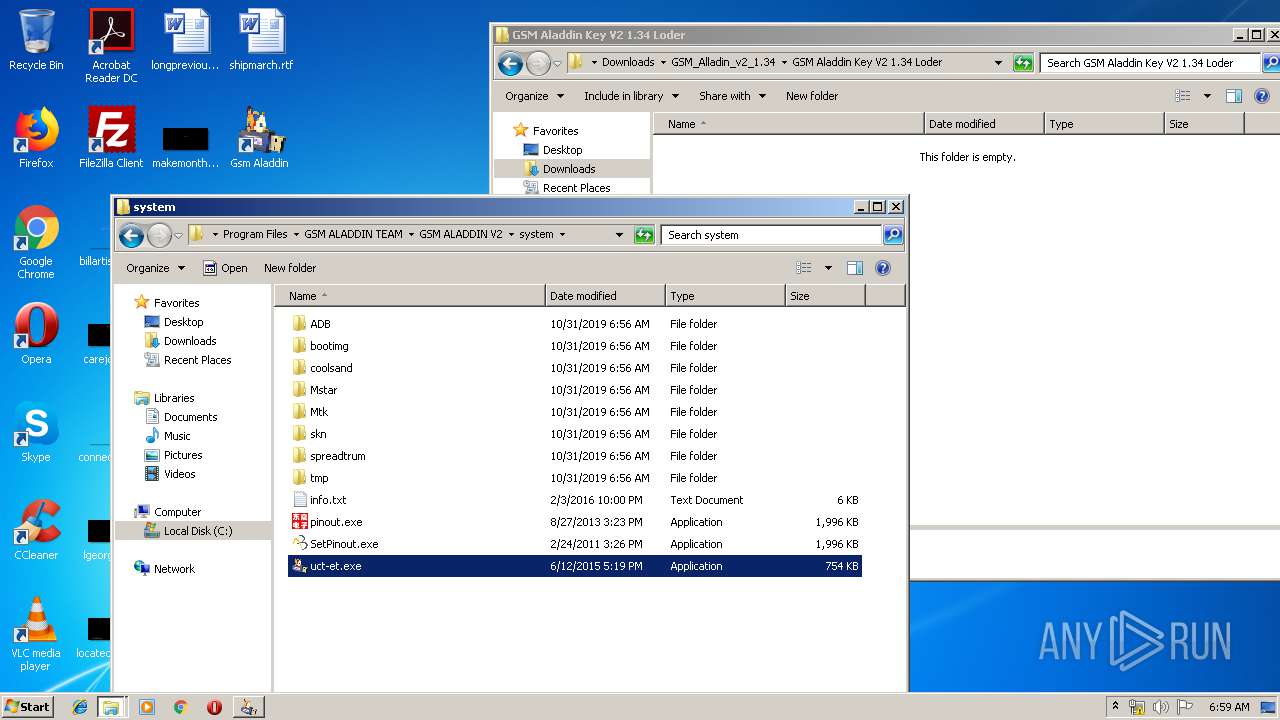Sort by Type column in system window
This screenshot has height=720, width=1280.
point(726,296)
